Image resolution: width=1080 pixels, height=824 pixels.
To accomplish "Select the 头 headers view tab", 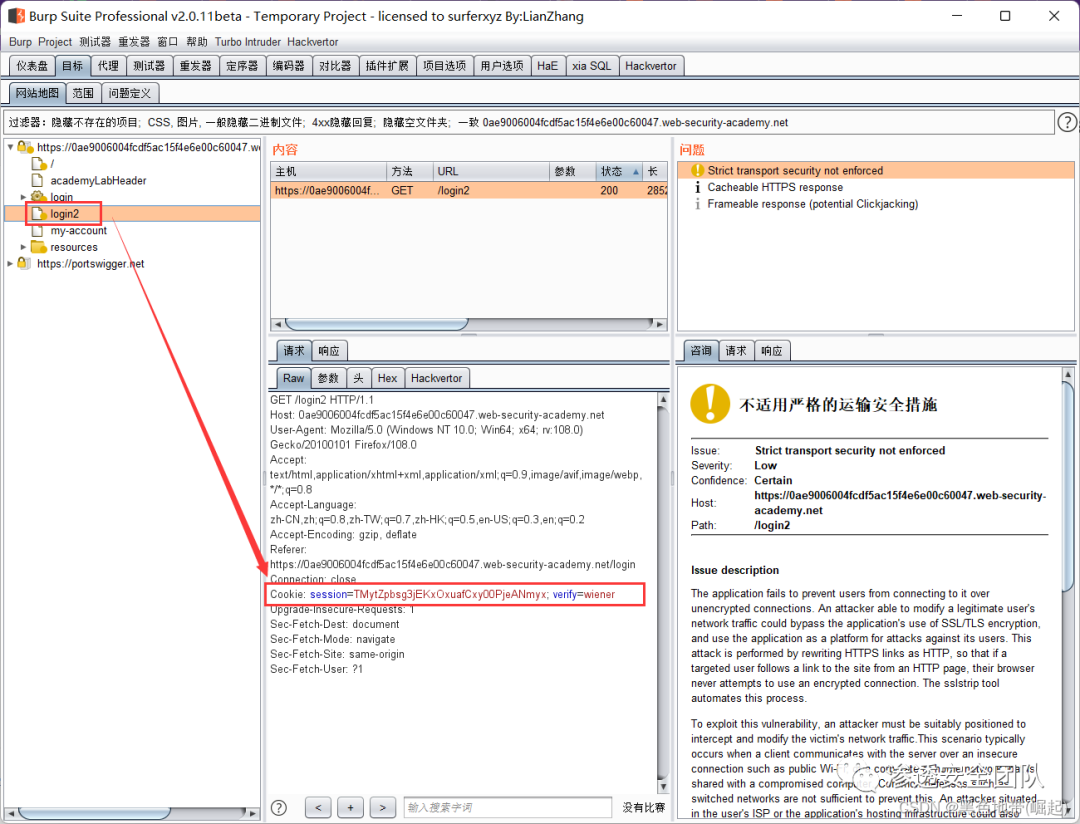I will pyautogui.click(x=358, y=378).
